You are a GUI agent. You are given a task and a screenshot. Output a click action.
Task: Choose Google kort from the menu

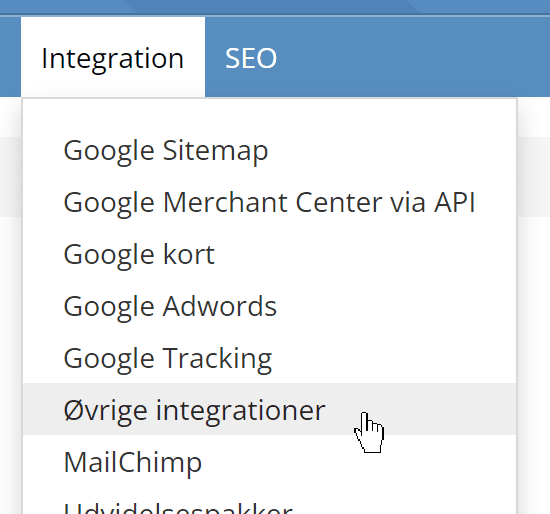269,254
